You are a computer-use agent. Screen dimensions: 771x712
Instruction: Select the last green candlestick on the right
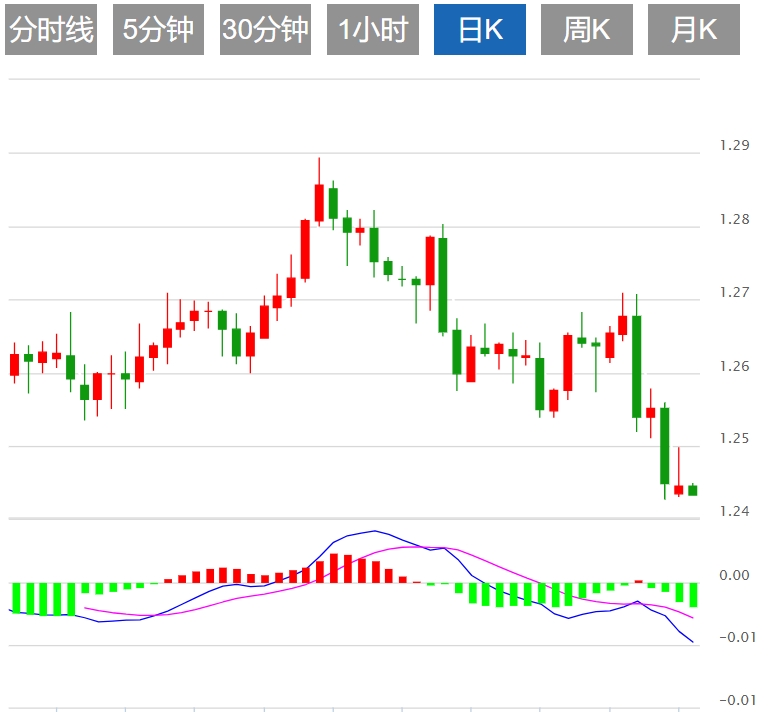coord(692,490)
